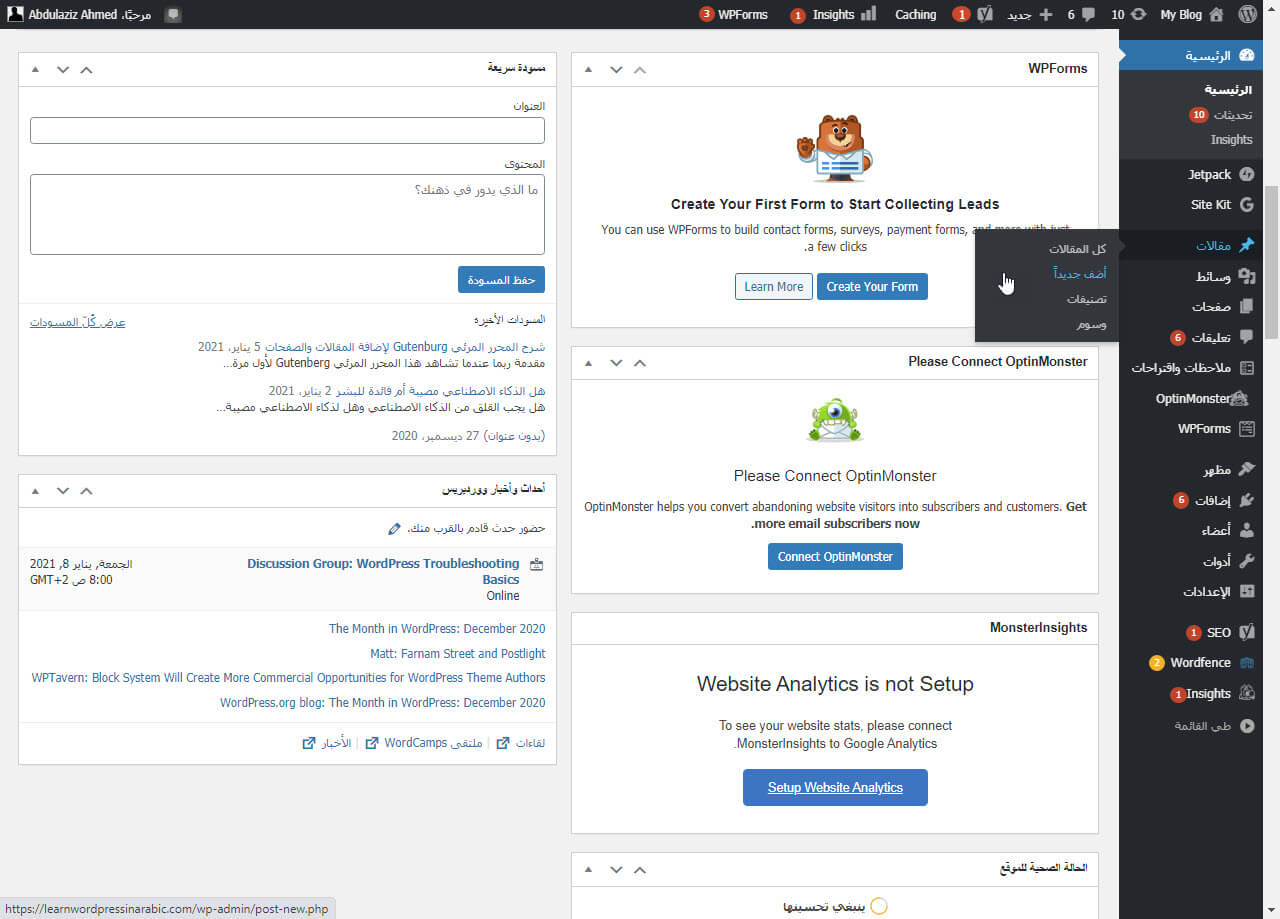Move the WPForms widget down
The image size is (1280, 919).
(616, 69)
